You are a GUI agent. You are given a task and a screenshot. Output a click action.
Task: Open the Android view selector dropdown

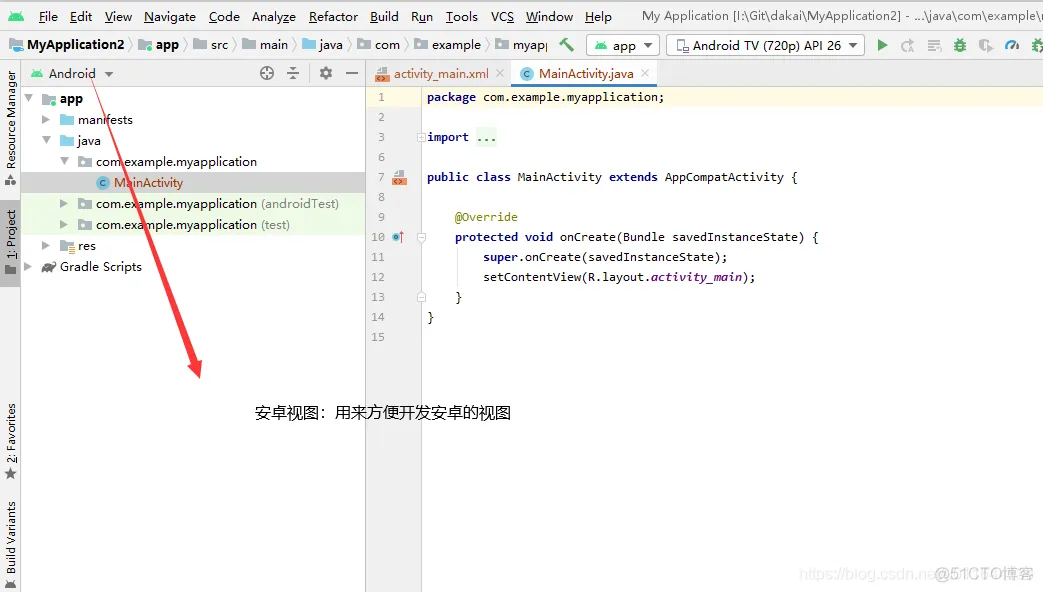pos(72,73)
